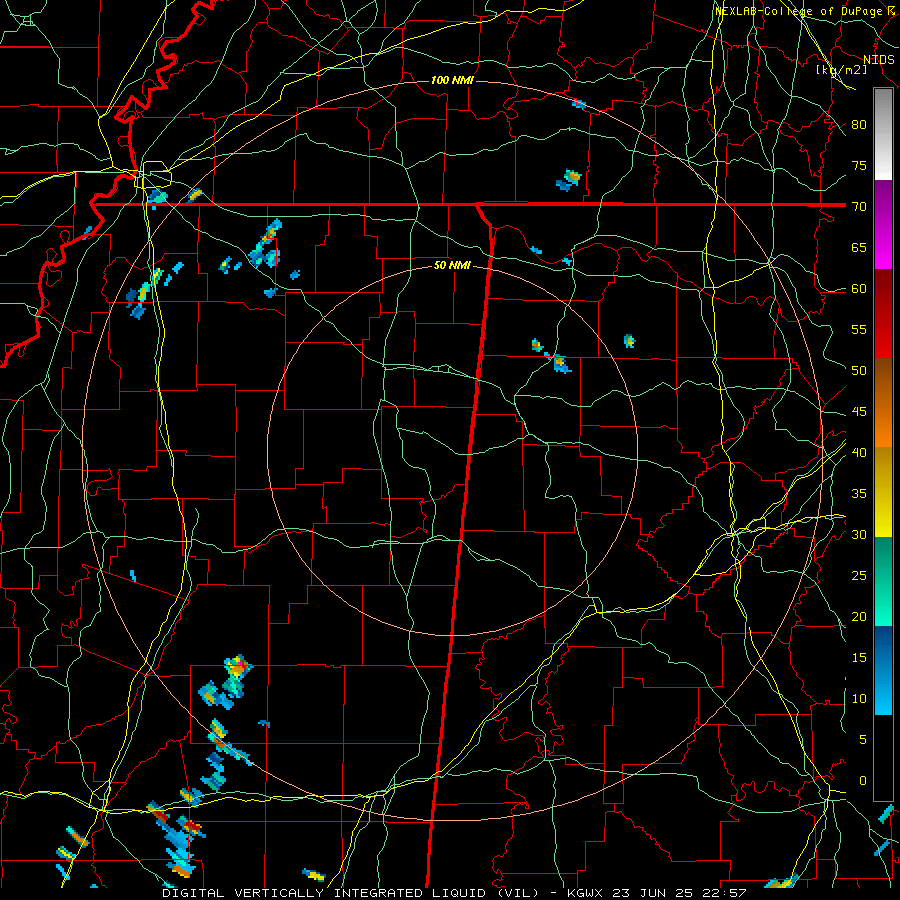The height and width of the screenshot is (900, 900).
Task: Click the legend value 65
Action: click(x=859, y=248)
